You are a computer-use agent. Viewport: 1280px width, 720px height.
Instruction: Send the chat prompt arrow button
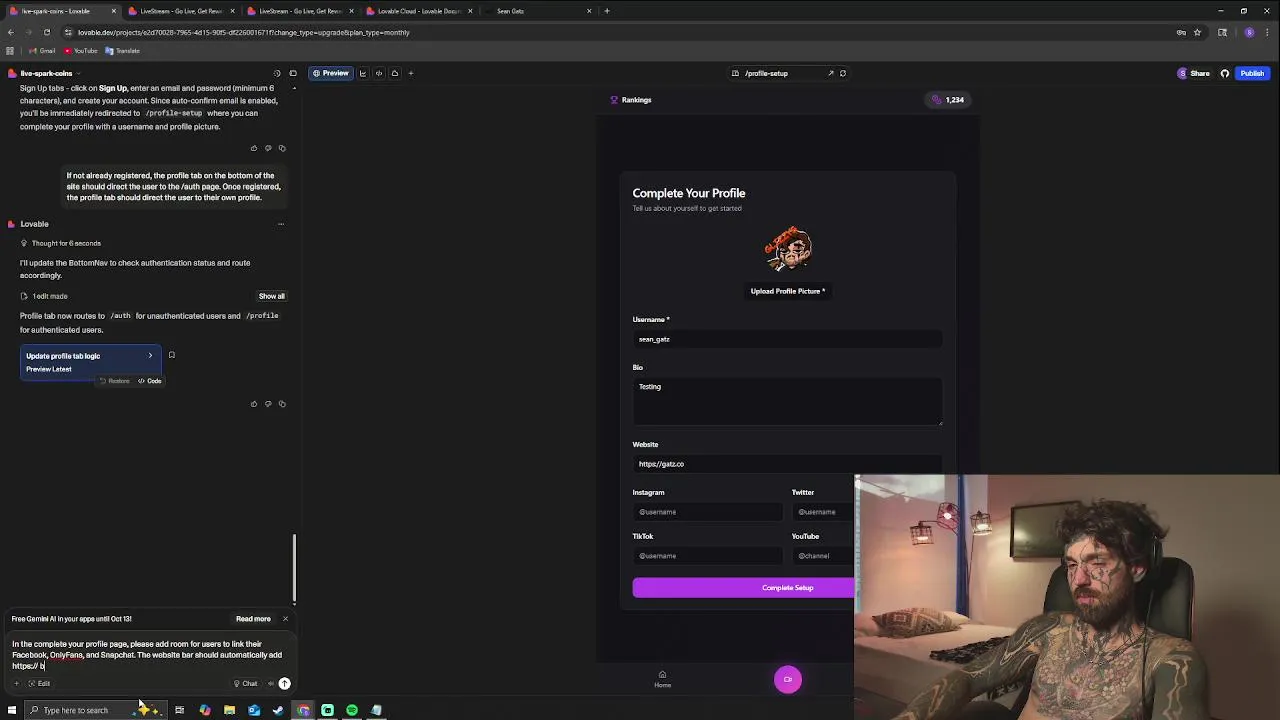click(284, 683)
